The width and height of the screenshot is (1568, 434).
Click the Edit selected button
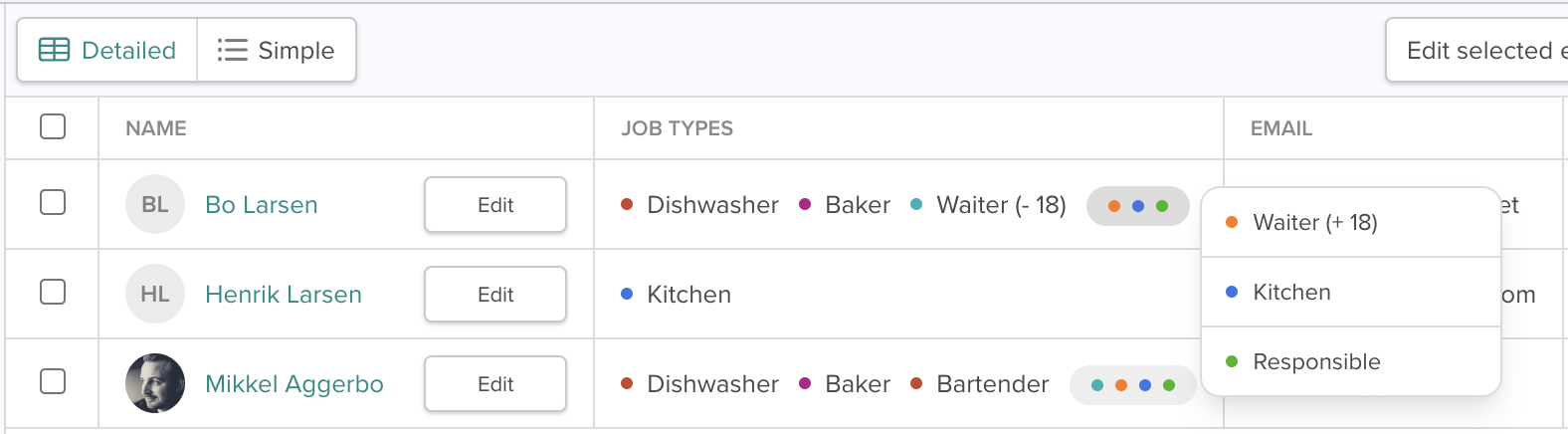tap(1478, 50)
